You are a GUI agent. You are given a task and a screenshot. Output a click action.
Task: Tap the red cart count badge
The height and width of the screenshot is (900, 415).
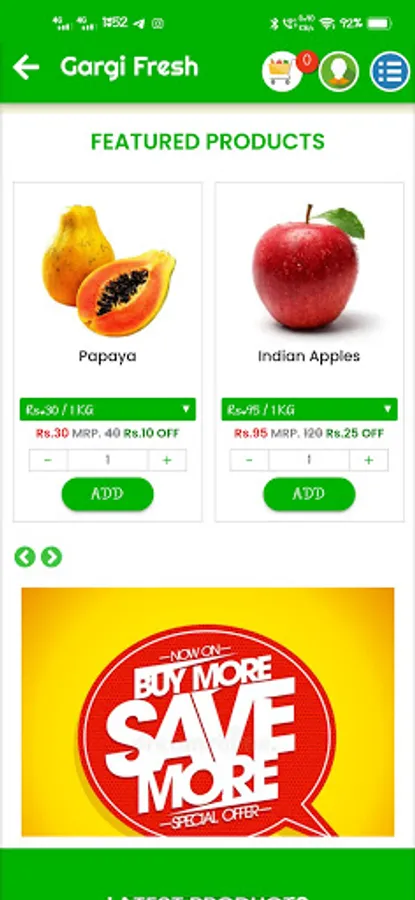click(x=308, y=61)
